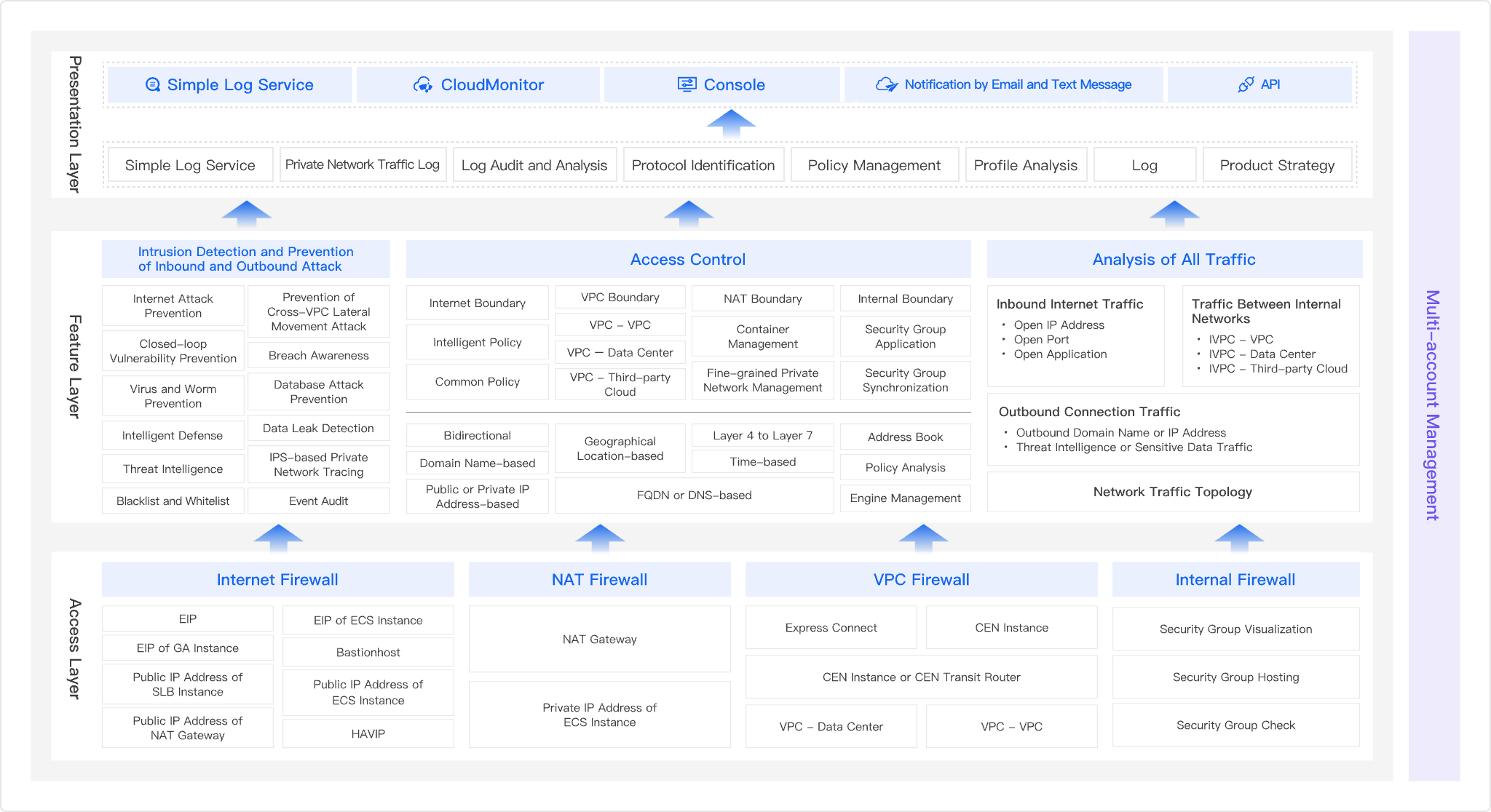Click the Protocol Identification box
Viewport: 1491px width, 812px height.
tap(703, 165)
